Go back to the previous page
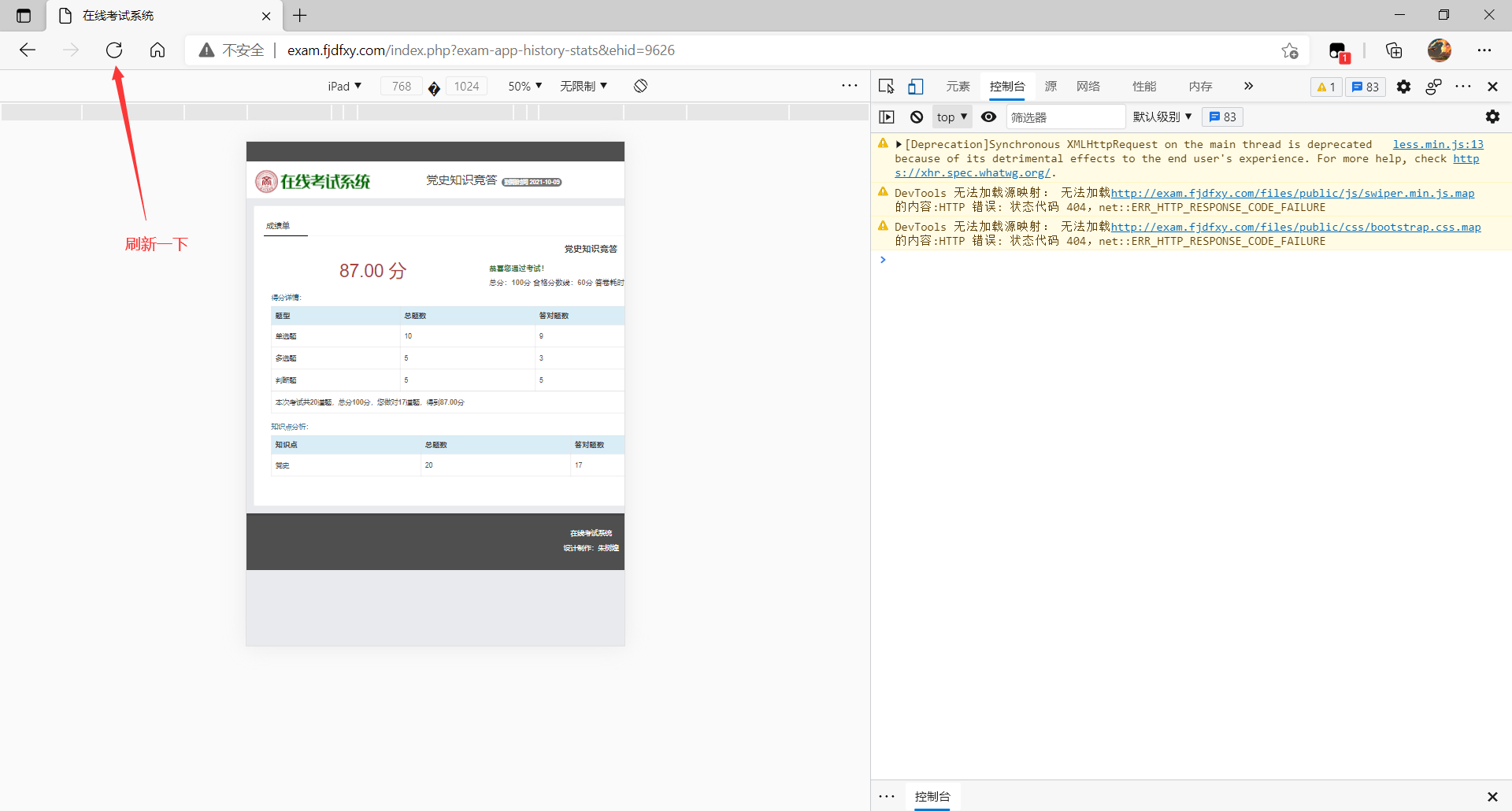This screenshot has width=1512, height=811. tap(28, 50)
